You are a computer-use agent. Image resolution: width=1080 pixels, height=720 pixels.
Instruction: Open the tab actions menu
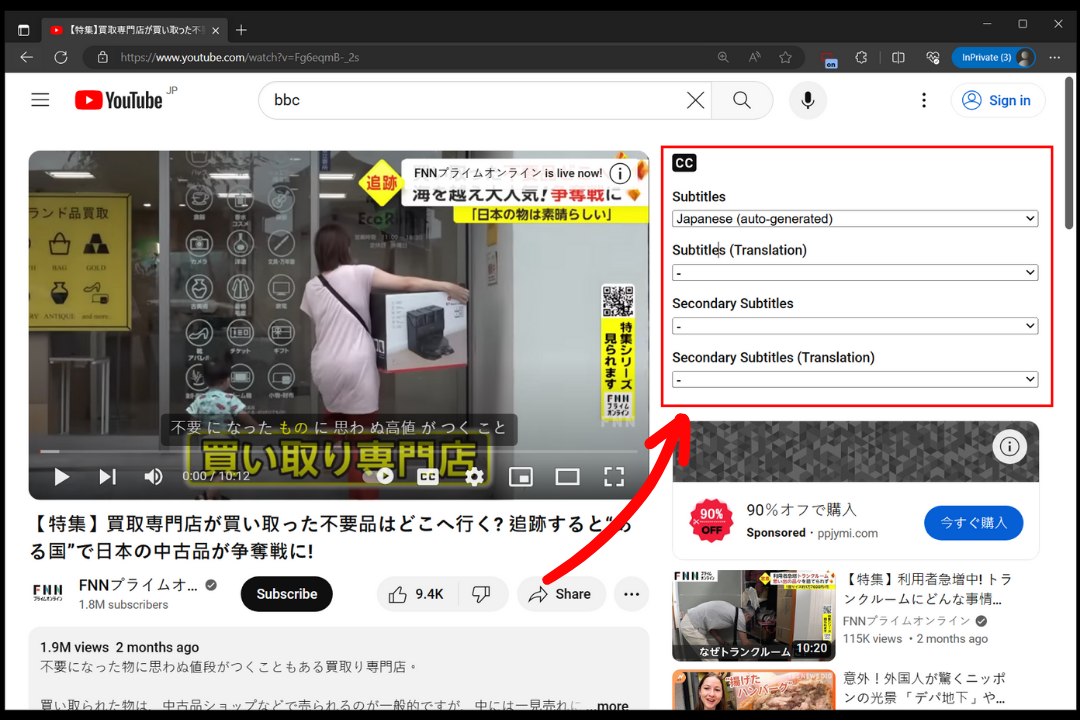23,30
